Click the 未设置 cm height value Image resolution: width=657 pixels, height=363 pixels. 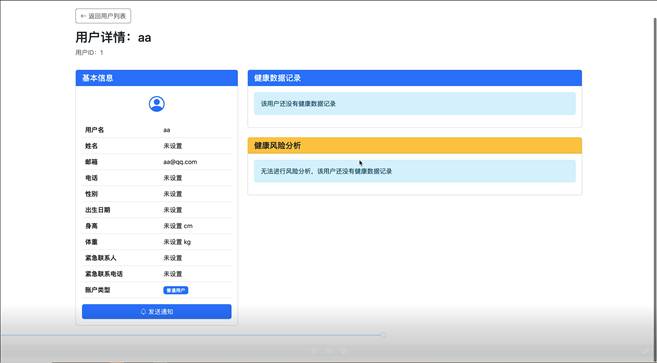tap(178, 226)
